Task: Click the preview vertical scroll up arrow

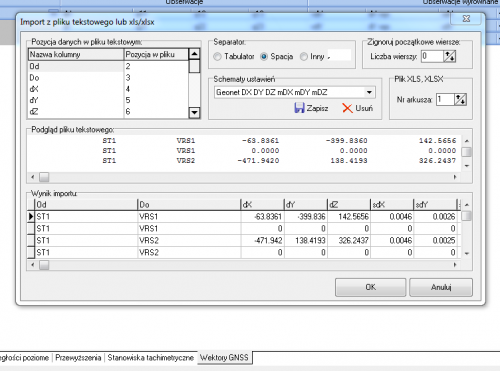Action: (x=467, y=141)
